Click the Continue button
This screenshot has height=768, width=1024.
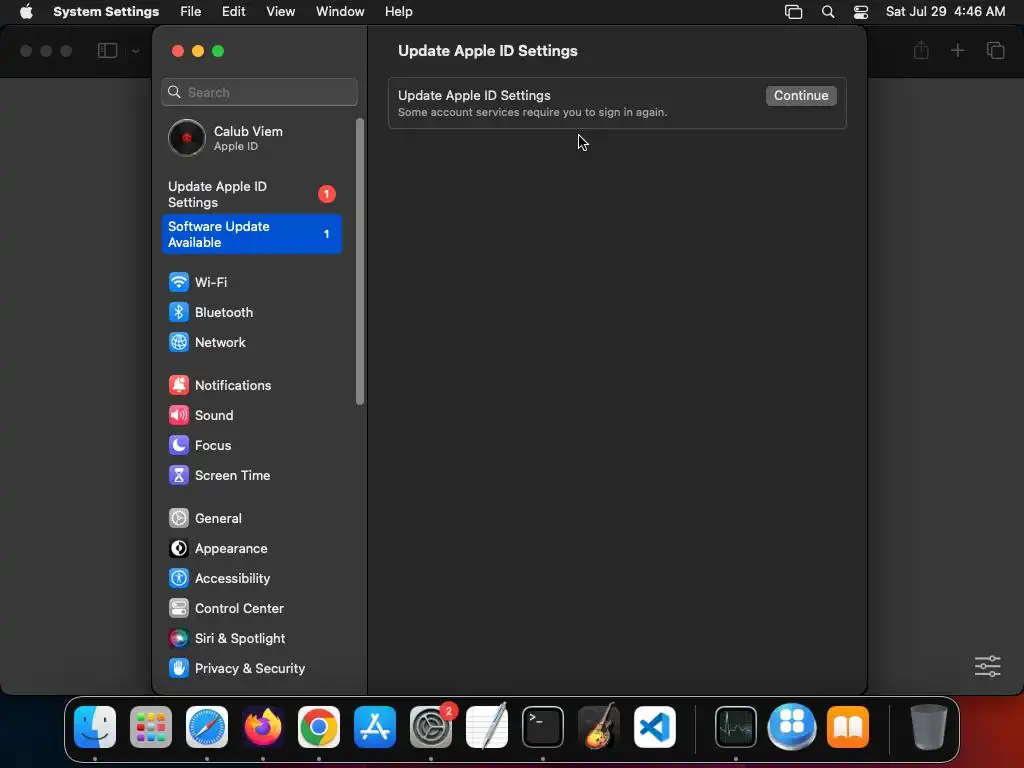click(801, 95)
